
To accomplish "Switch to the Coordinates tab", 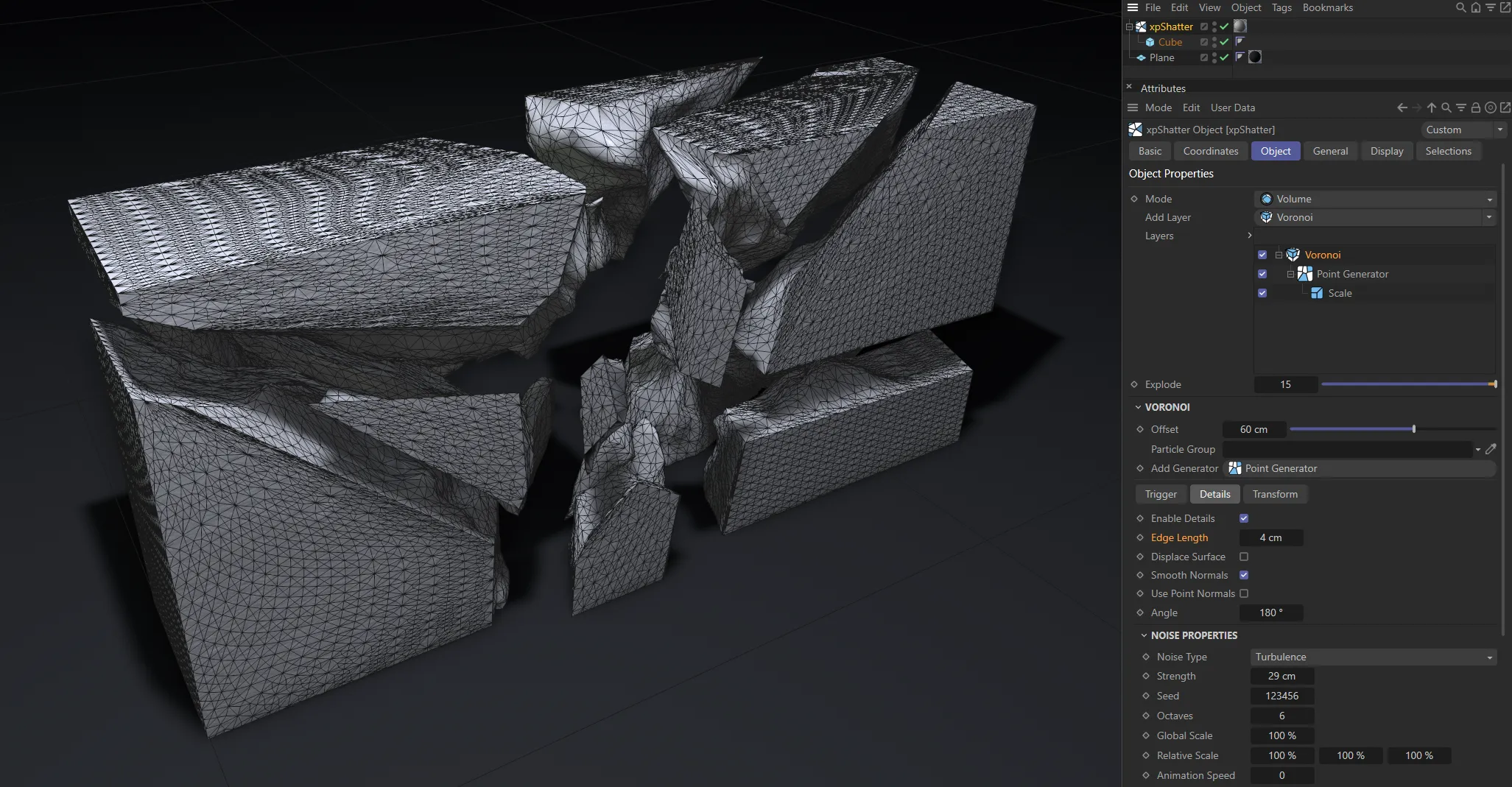I will click(x=1210, y=151).
